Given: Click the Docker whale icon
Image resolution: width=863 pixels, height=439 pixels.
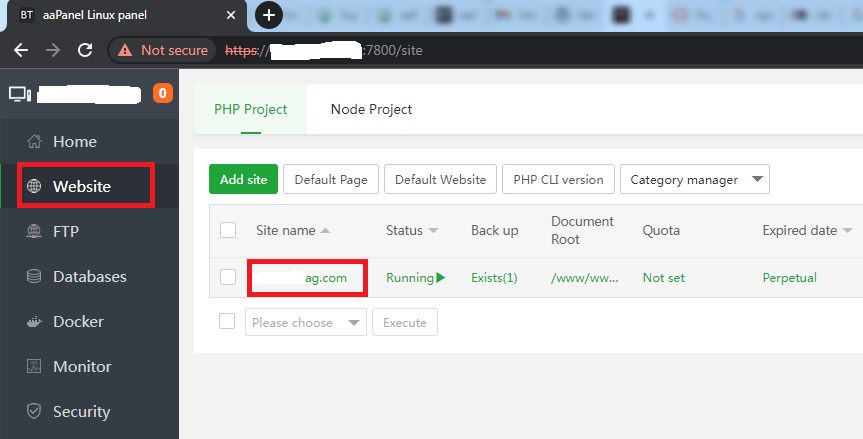Looking at the screenshot, I should (x=34, y=321).
